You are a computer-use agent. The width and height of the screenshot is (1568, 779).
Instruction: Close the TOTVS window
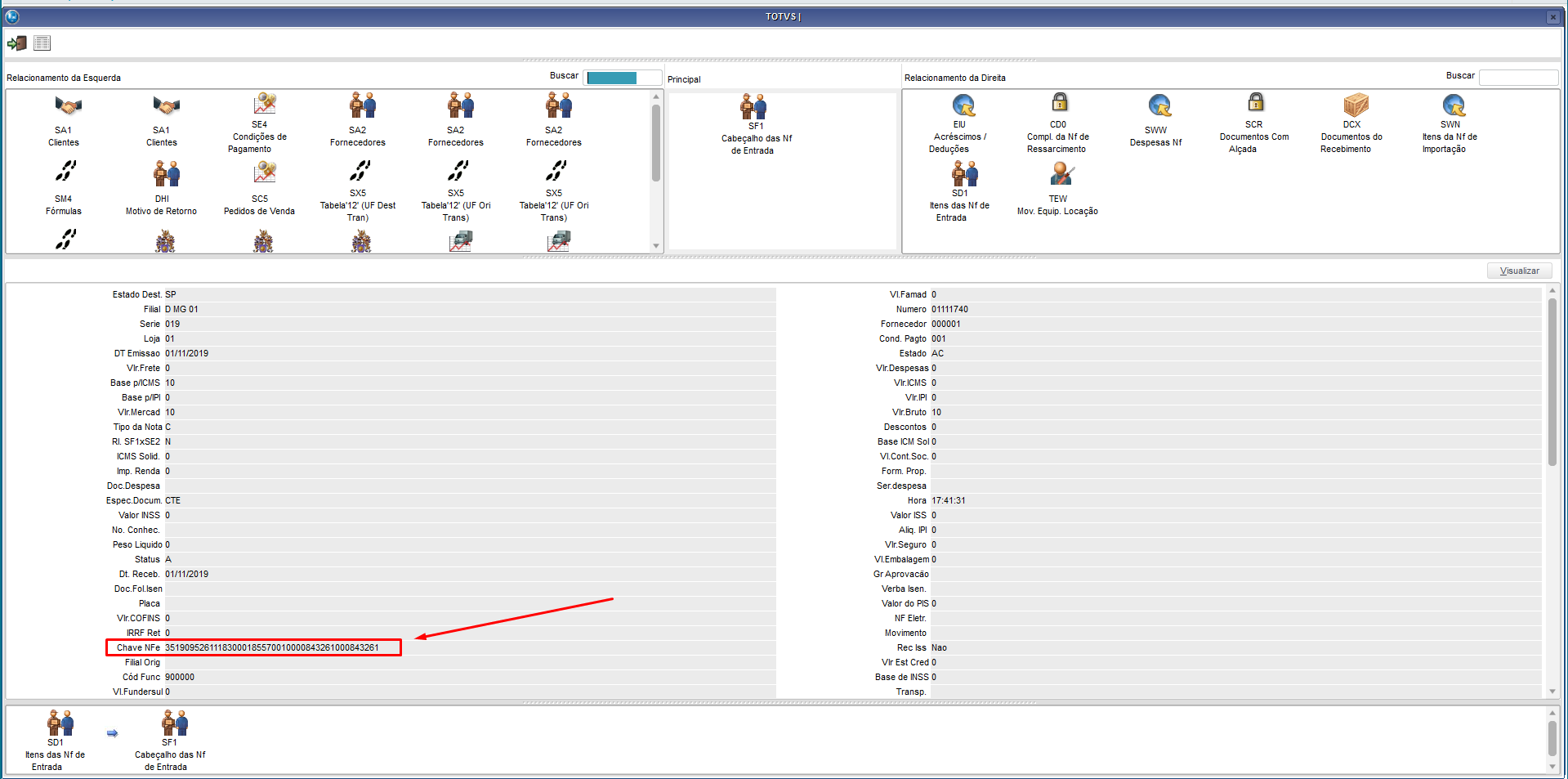(1552, 16)
